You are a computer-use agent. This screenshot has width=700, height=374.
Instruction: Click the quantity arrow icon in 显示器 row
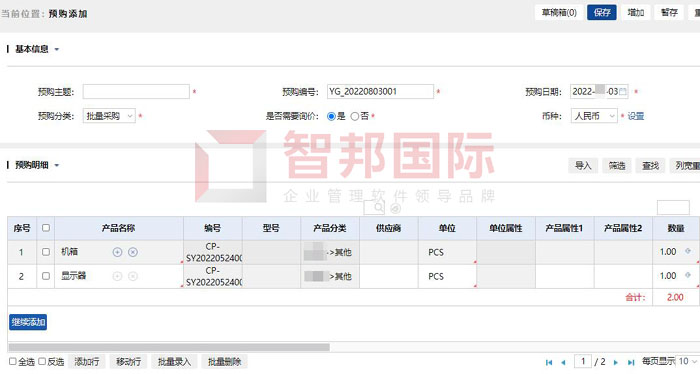pyautogui.click(x=688, y=275)
